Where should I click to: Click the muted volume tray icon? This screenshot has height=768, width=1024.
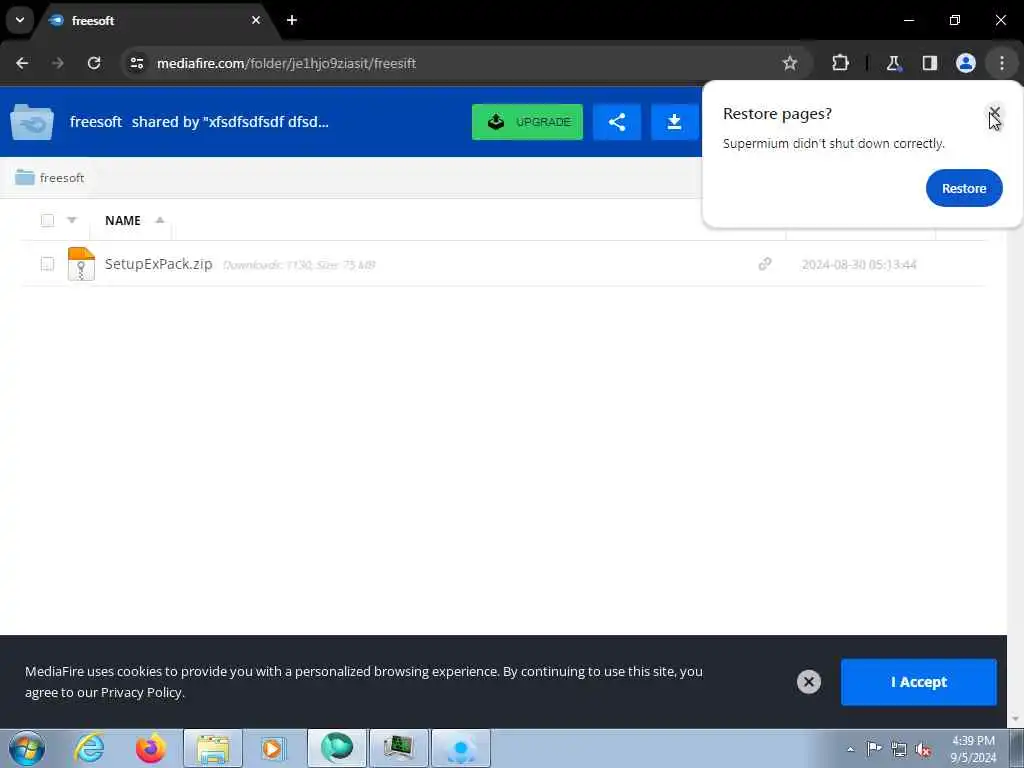point(923,749)
